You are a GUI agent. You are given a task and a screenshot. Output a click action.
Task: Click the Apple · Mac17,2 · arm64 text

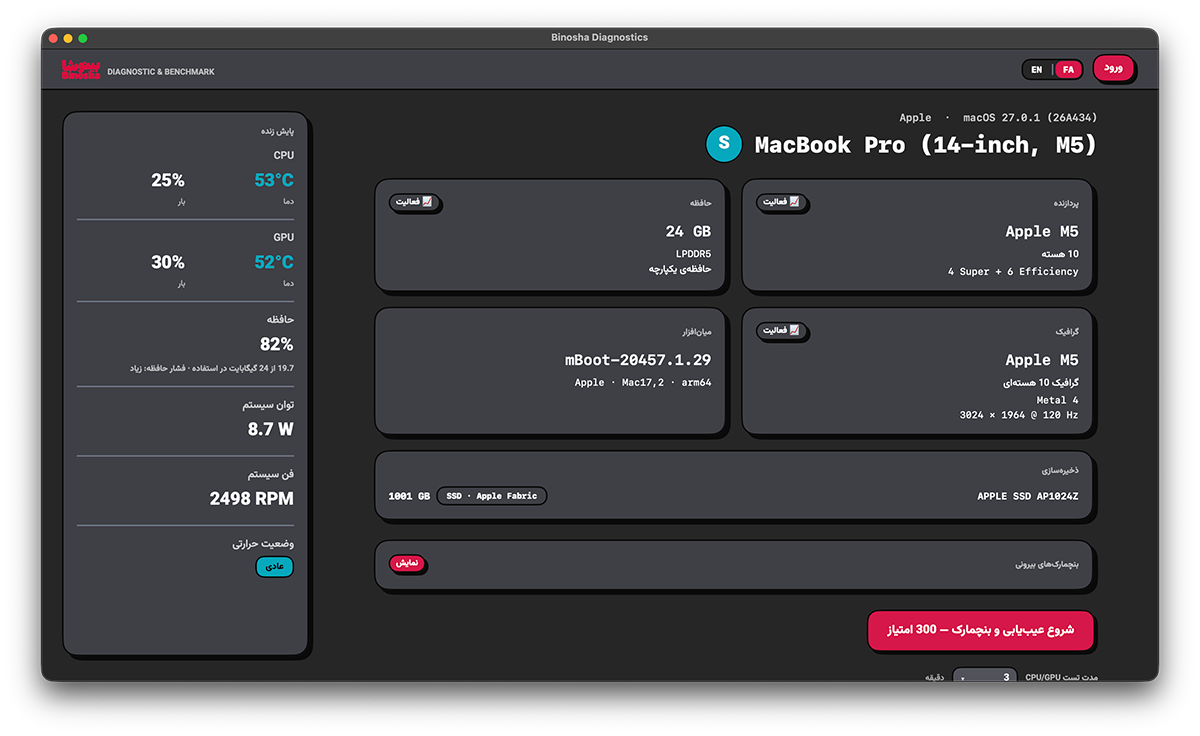[x=643, y=383]
